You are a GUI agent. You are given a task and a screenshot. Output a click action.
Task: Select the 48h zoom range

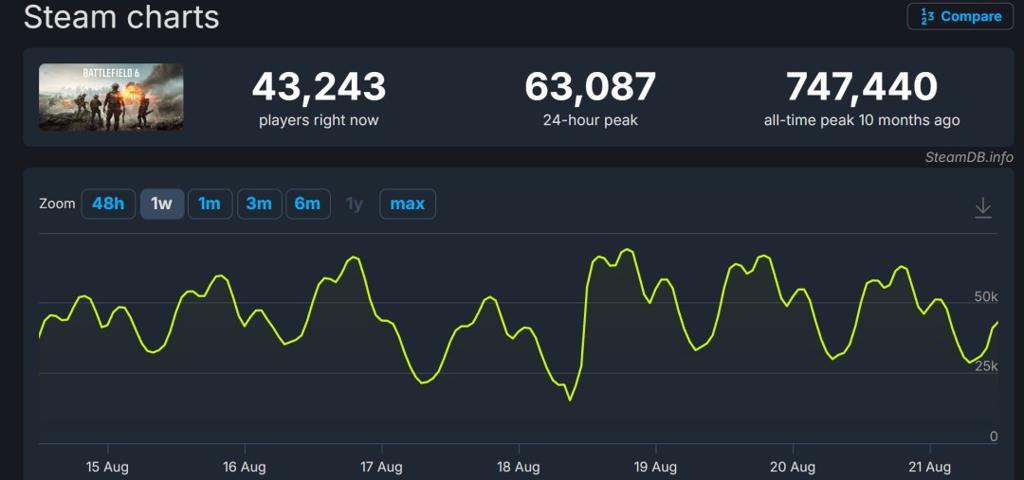108,204
